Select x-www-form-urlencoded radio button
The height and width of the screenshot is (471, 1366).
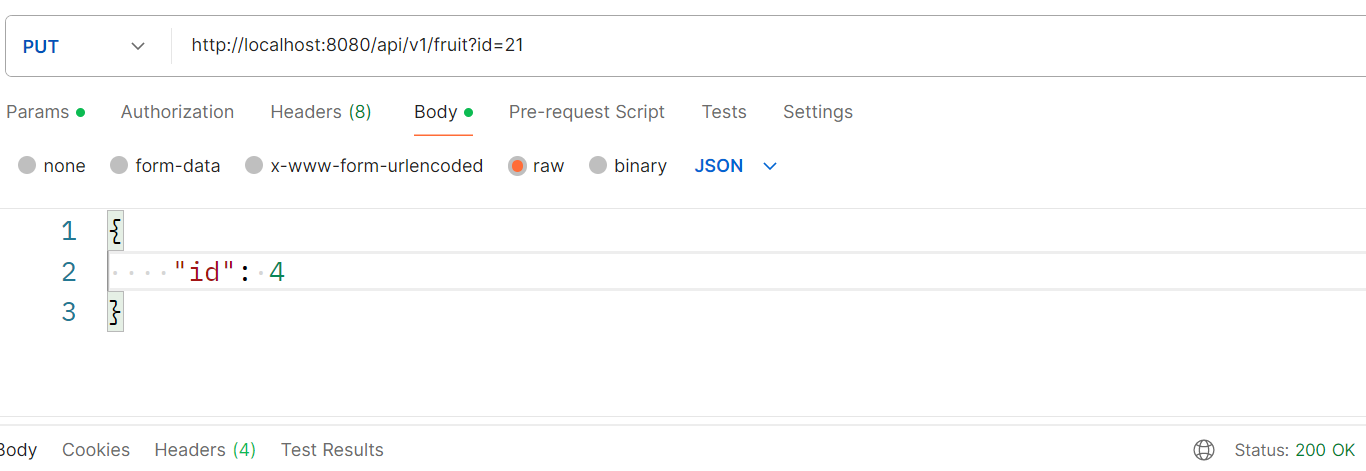[x=254, y=166]
